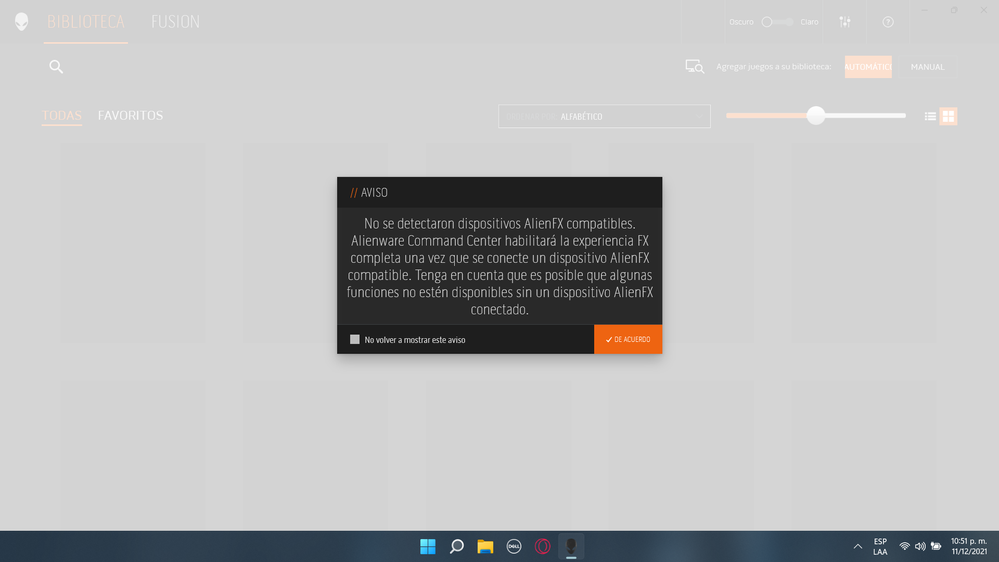
Task: Choose Manual game adding mode
Action: coord(927,67)
